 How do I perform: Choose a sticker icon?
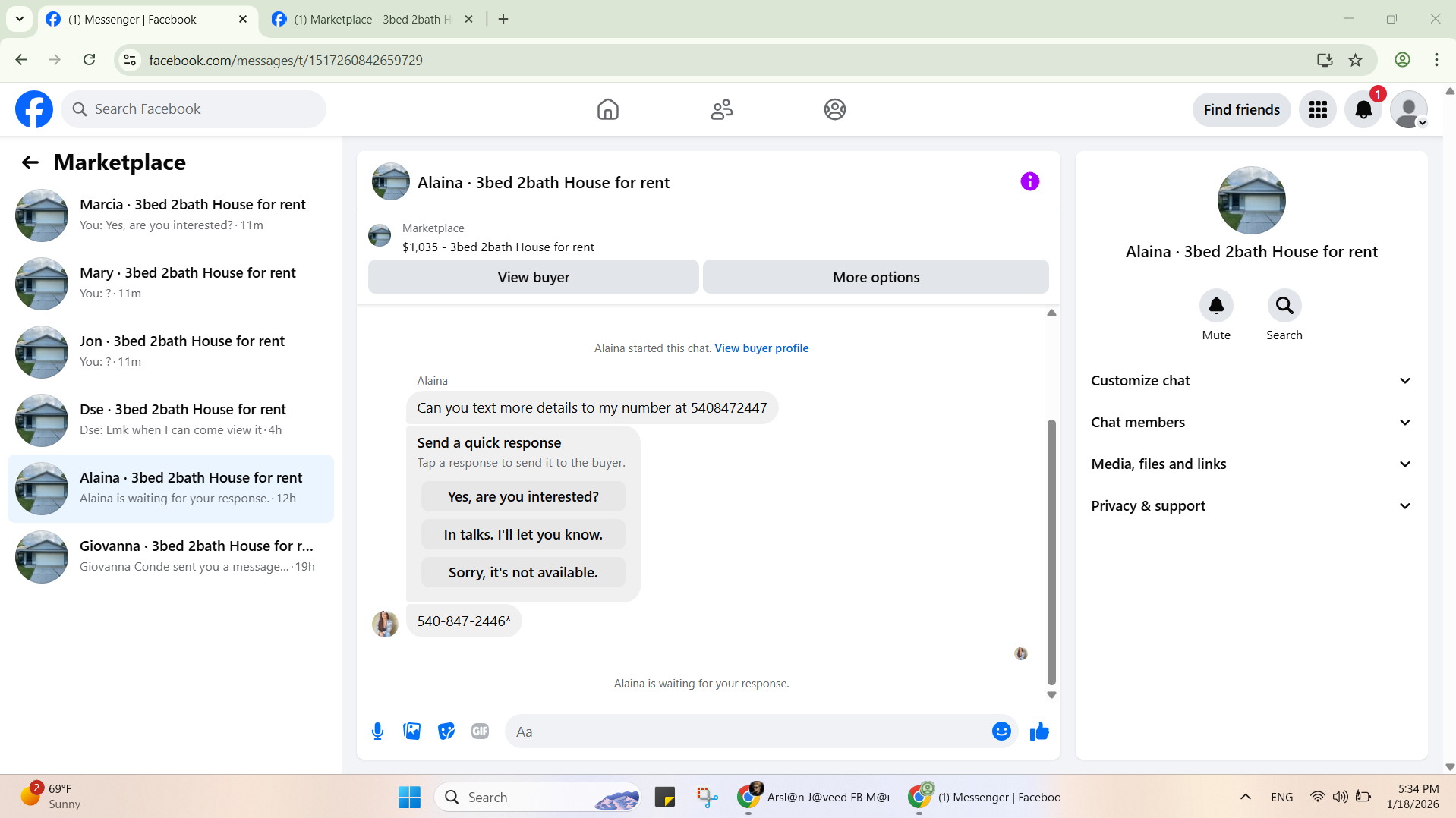446,731
